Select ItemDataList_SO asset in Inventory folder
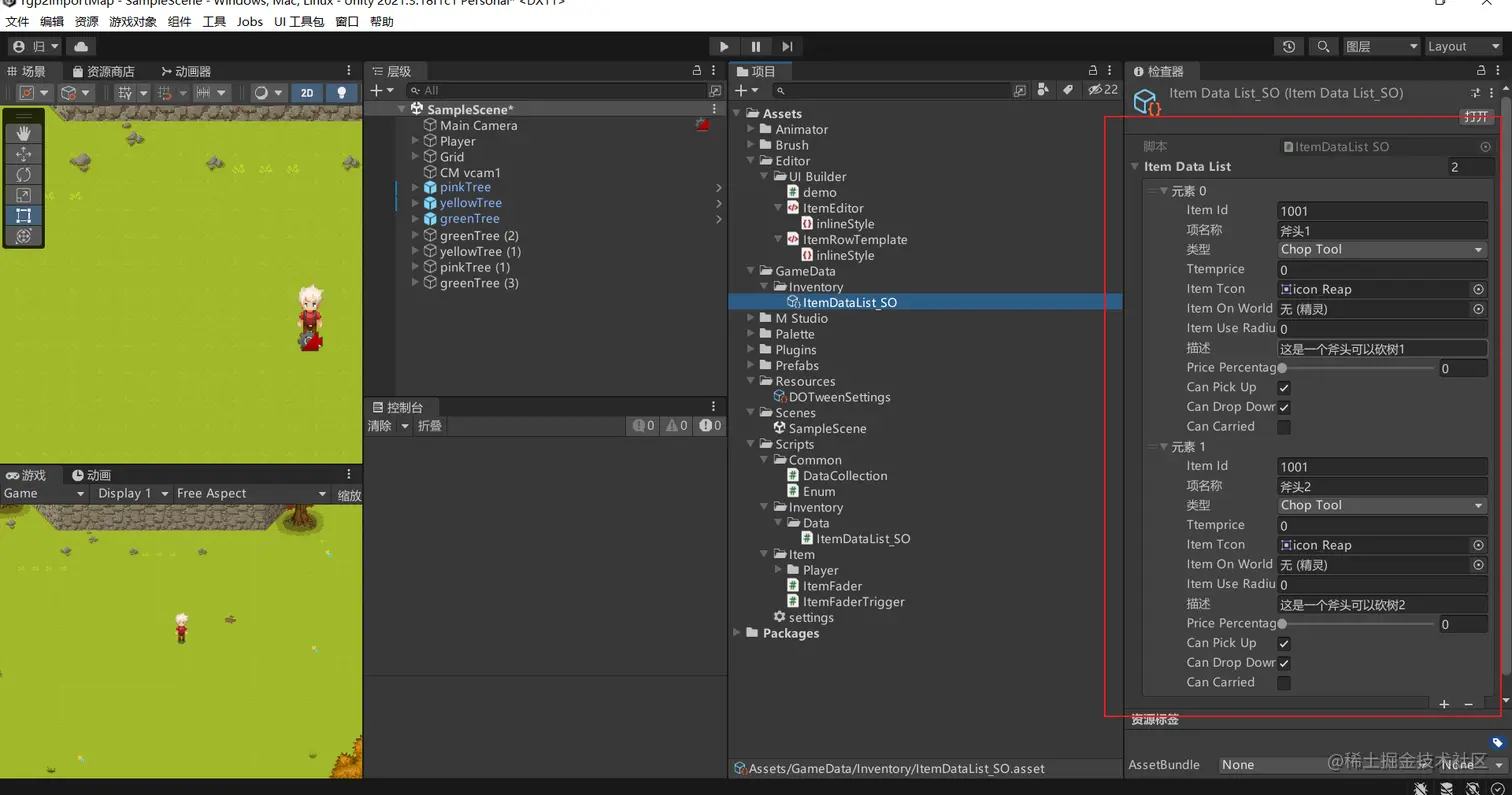Screen dimensions: 1512x795 point(849,302)
